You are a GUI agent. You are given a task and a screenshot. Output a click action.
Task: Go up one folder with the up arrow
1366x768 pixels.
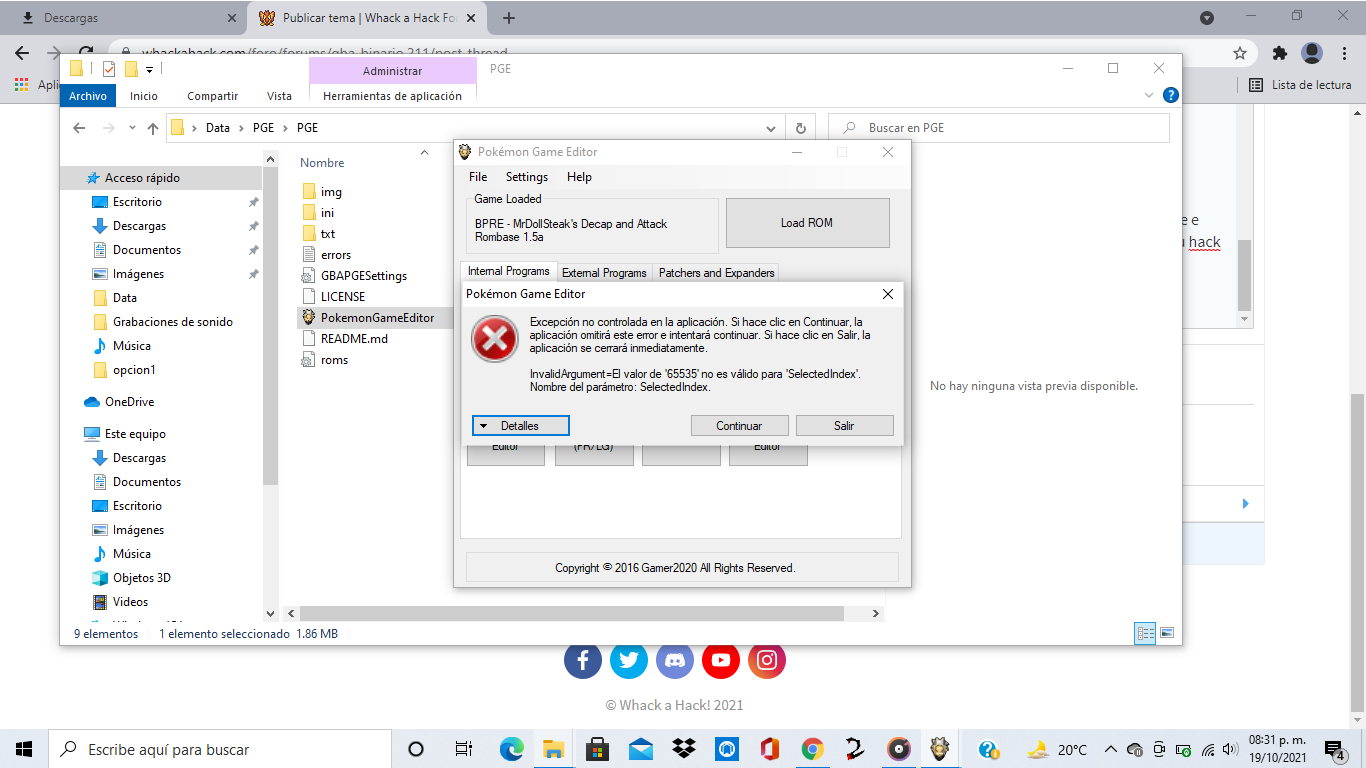click(x=153, y=128)
